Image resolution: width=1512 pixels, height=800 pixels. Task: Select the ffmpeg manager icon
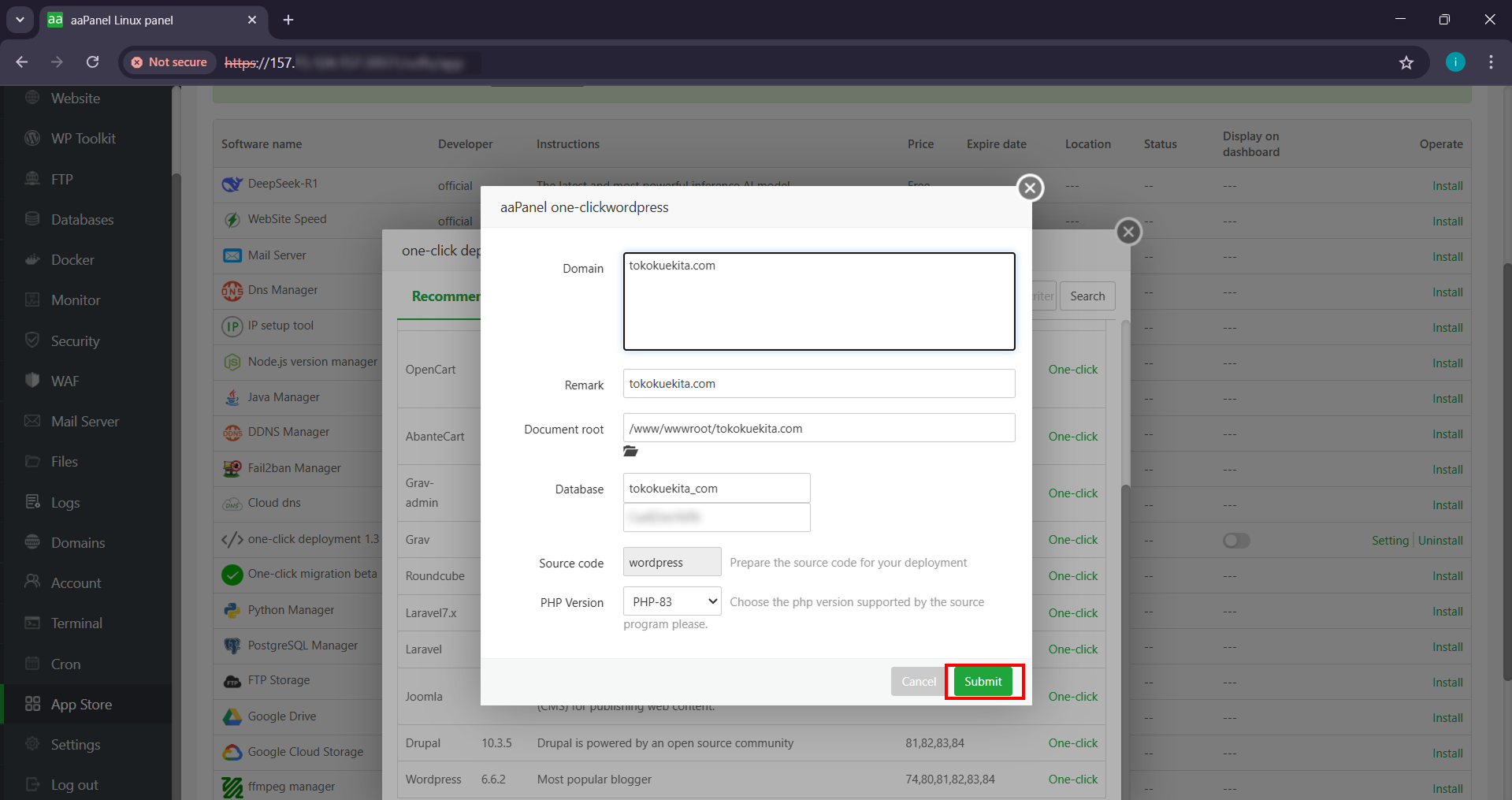232,786
